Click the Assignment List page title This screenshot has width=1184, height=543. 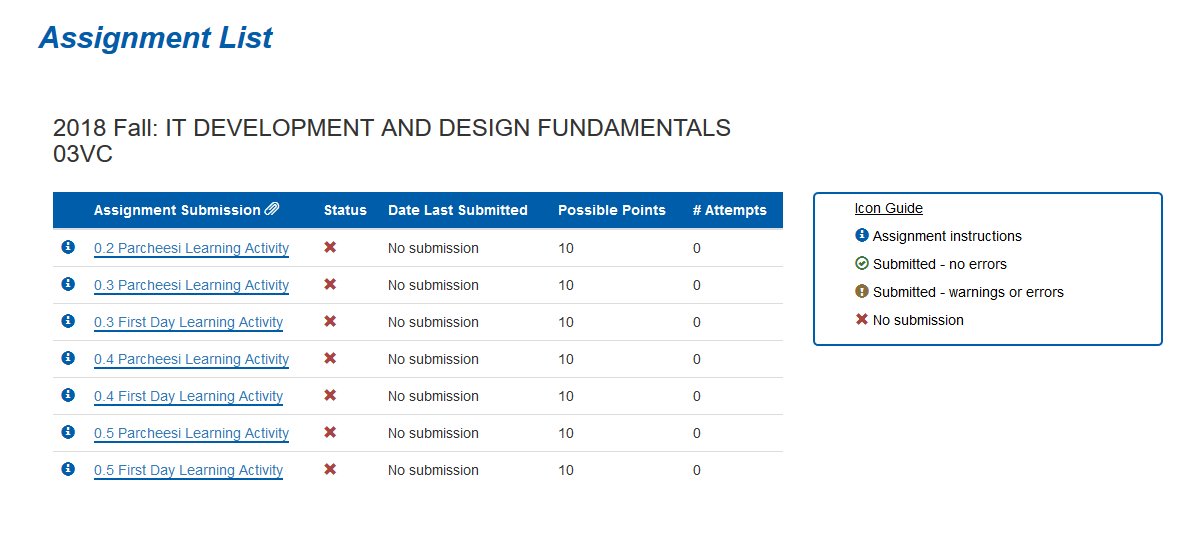[156, 37]
